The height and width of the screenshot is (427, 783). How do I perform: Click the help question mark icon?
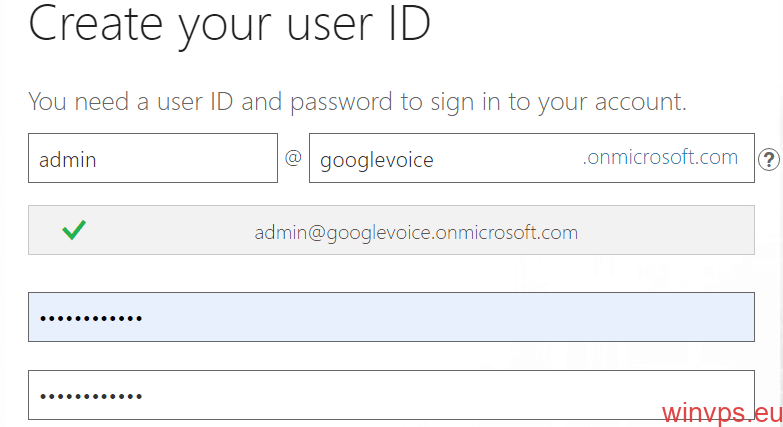coord(768,159)
